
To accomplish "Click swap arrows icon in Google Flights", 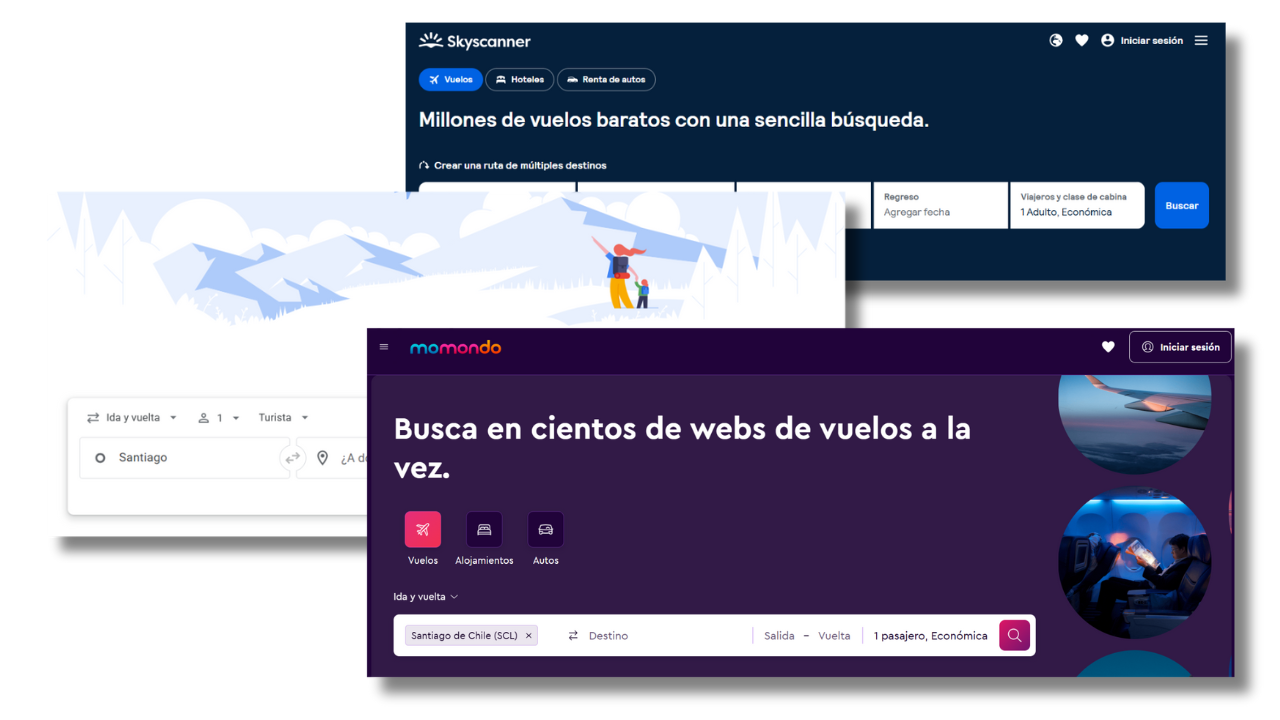I will click(x=292, y=458).
